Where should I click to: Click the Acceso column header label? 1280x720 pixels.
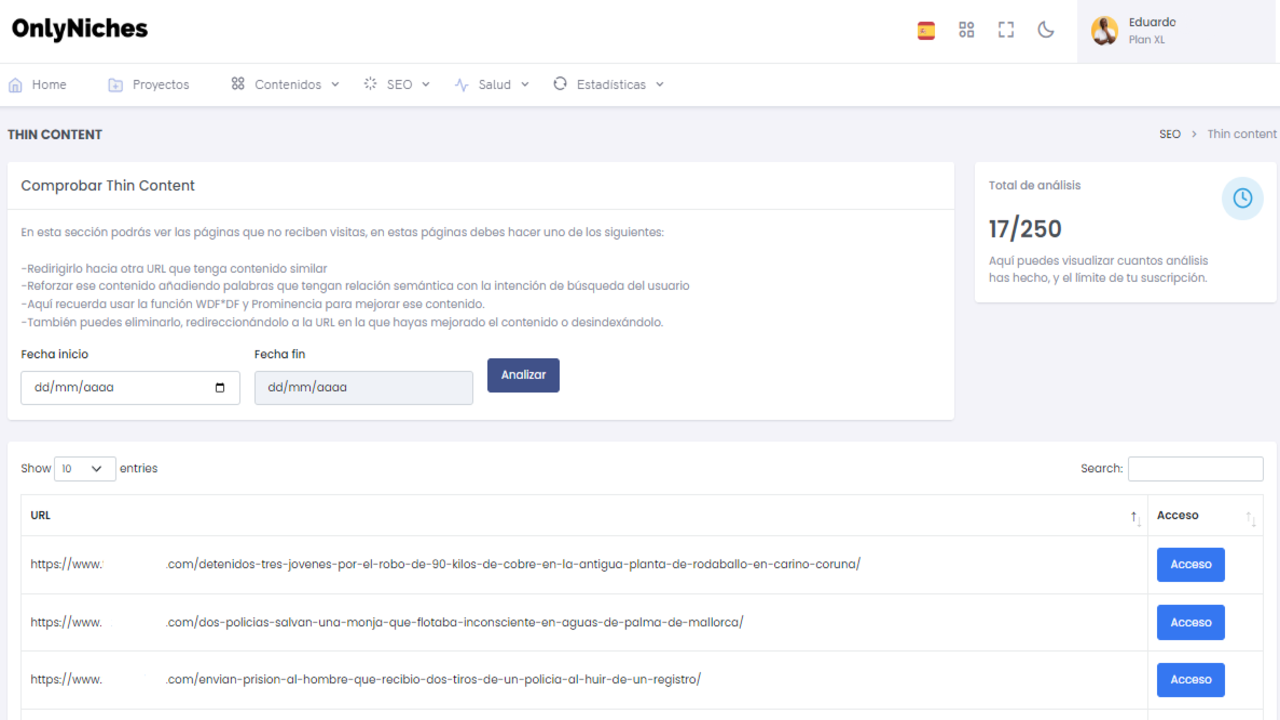1178,515
